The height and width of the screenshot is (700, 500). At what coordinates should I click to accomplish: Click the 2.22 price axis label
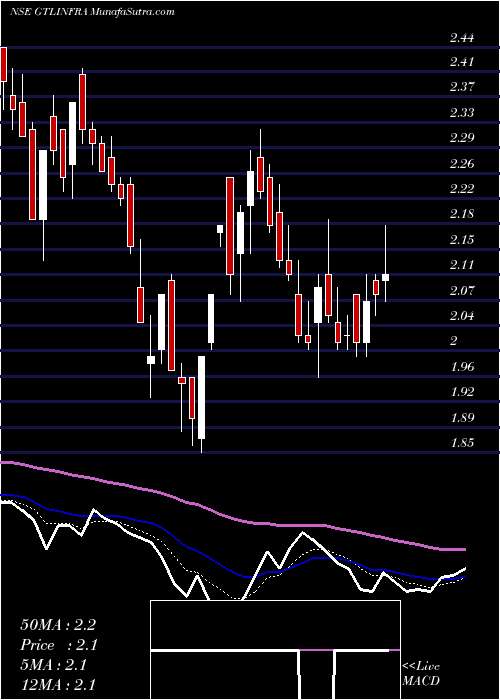462,188
